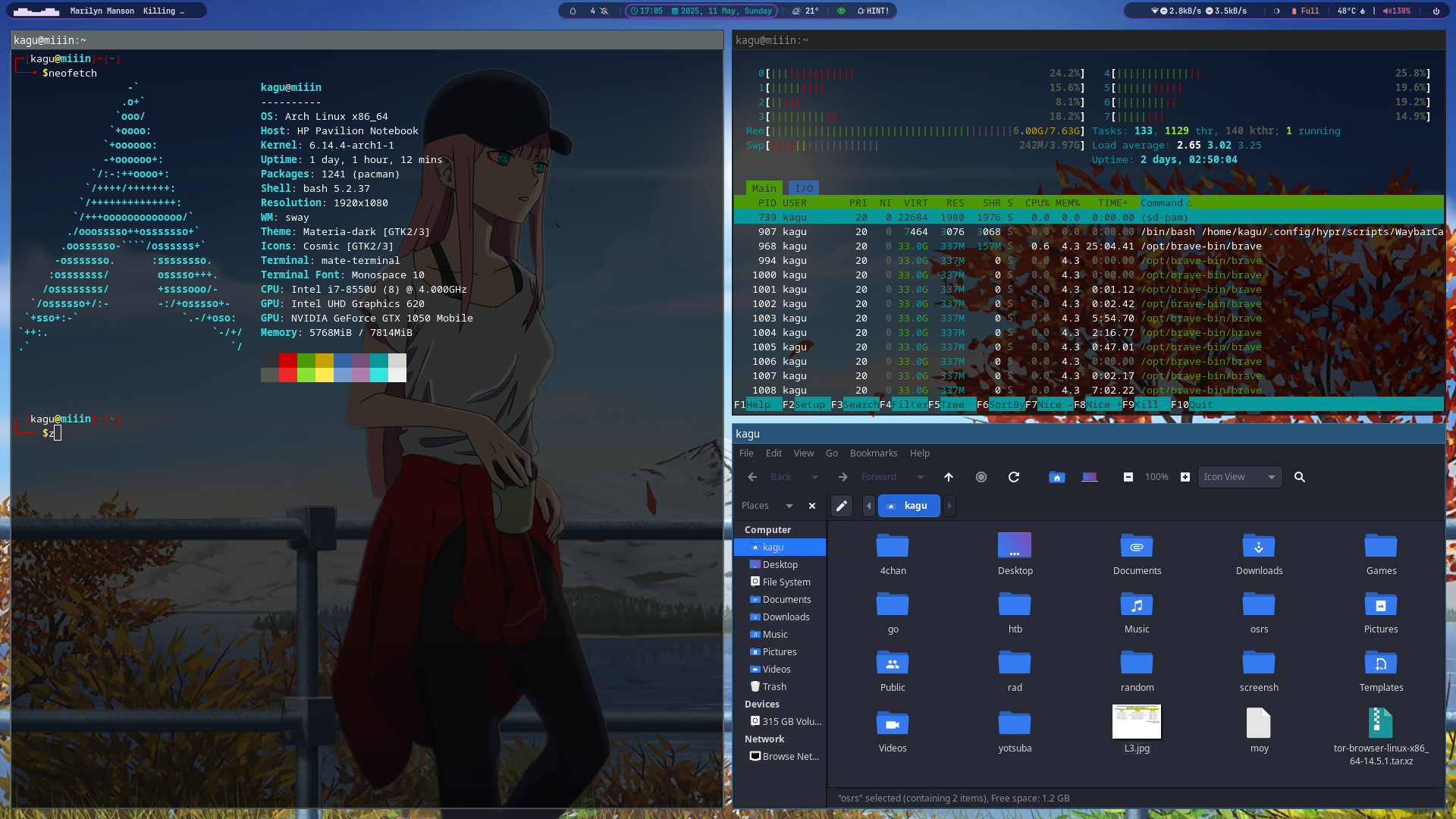Open the Downloads folder icon in the grid

[x=1259, y=554]
